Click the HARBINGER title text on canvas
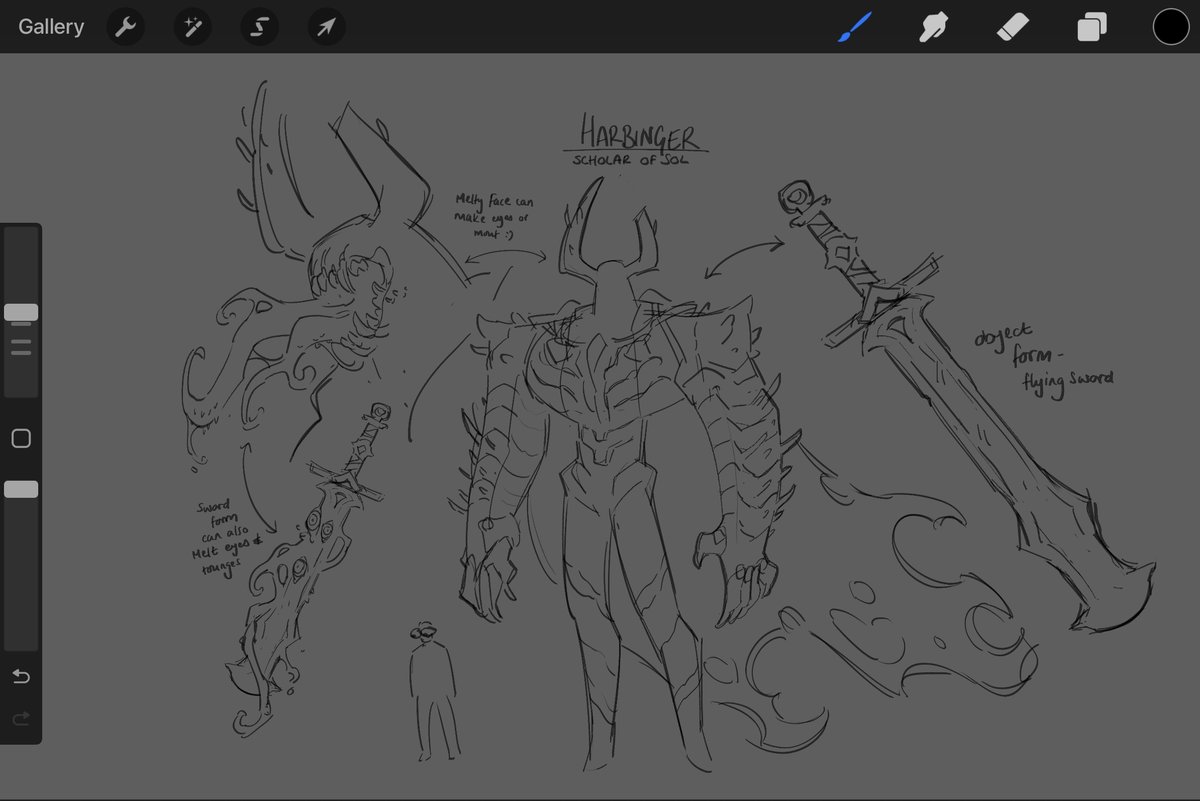1200x801 pixels. [640, 133]
